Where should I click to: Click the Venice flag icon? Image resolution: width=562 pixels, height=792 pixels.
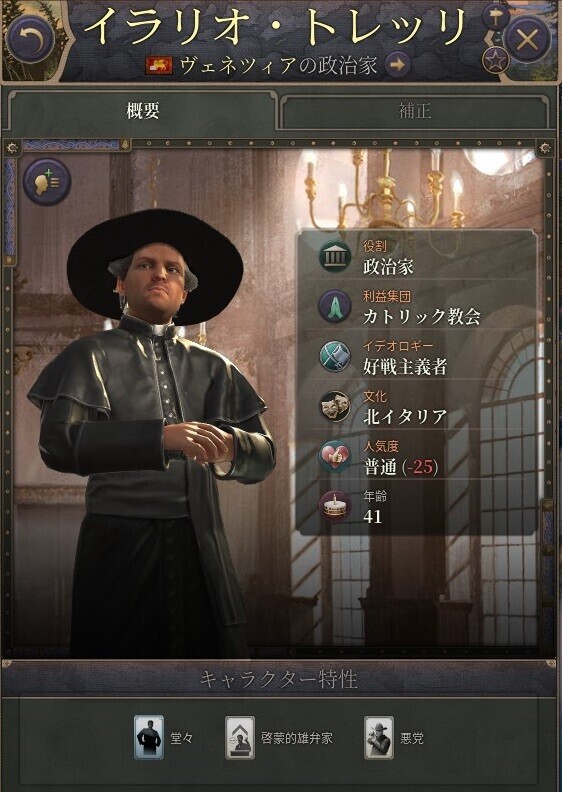159,66
